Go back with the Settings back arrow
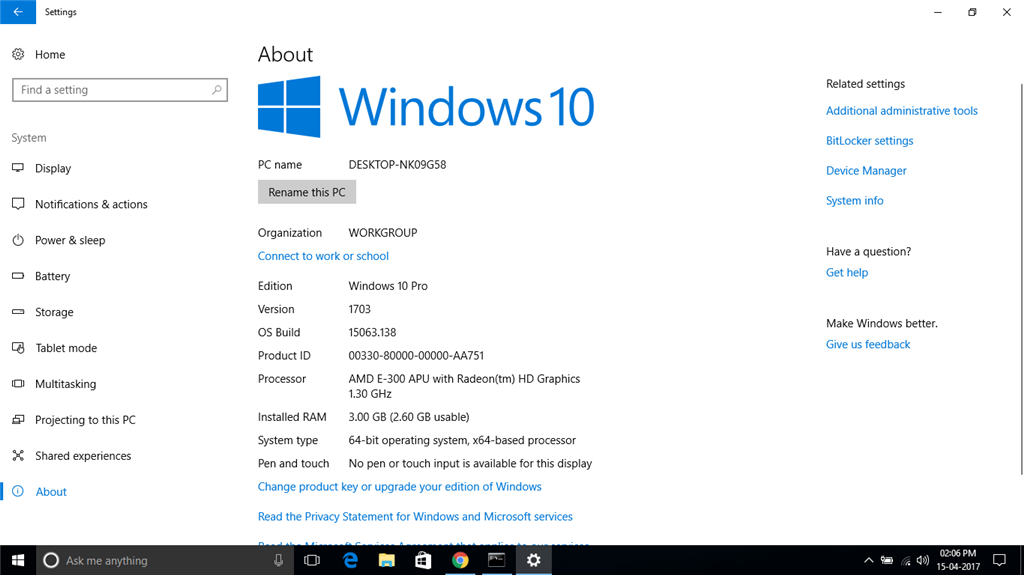The height and width of the screenshot is (575, 1024). point(18,12)
